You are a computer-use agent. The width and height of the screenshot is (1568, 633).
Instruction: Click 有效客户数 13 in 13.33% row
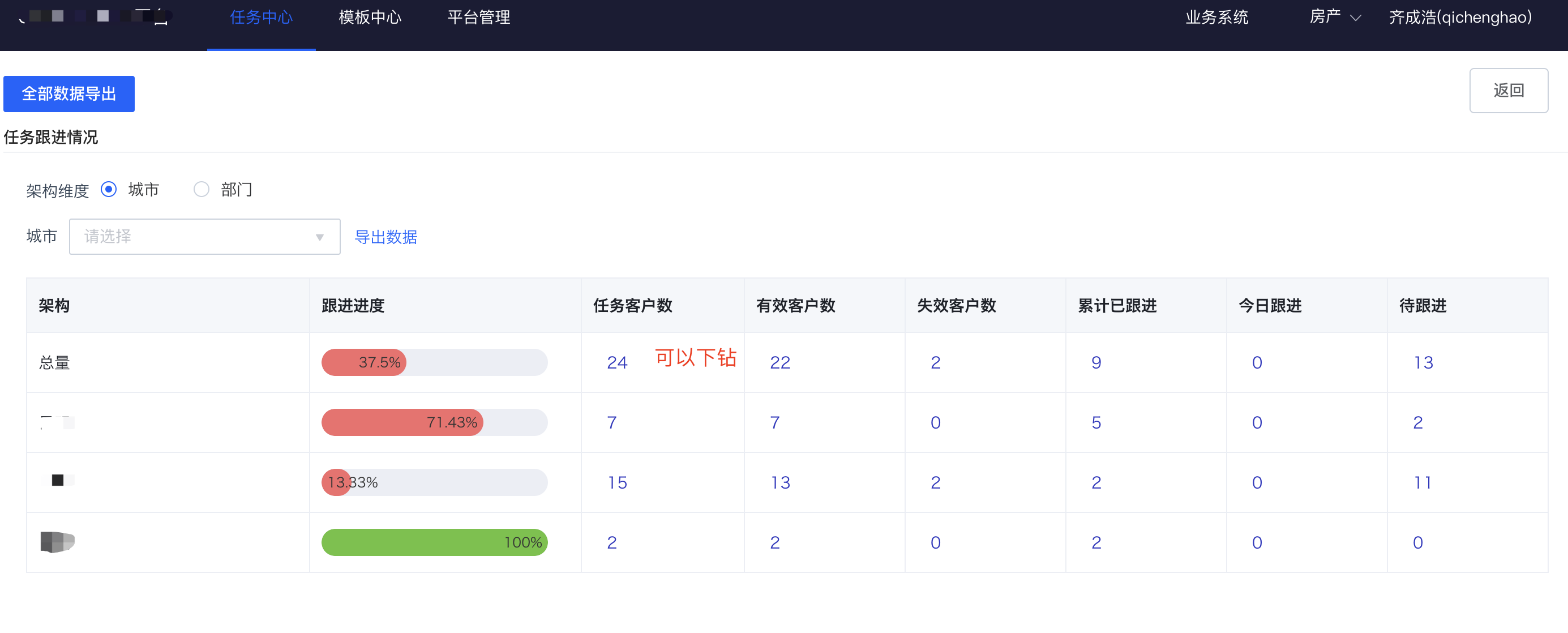pos(781,482)
